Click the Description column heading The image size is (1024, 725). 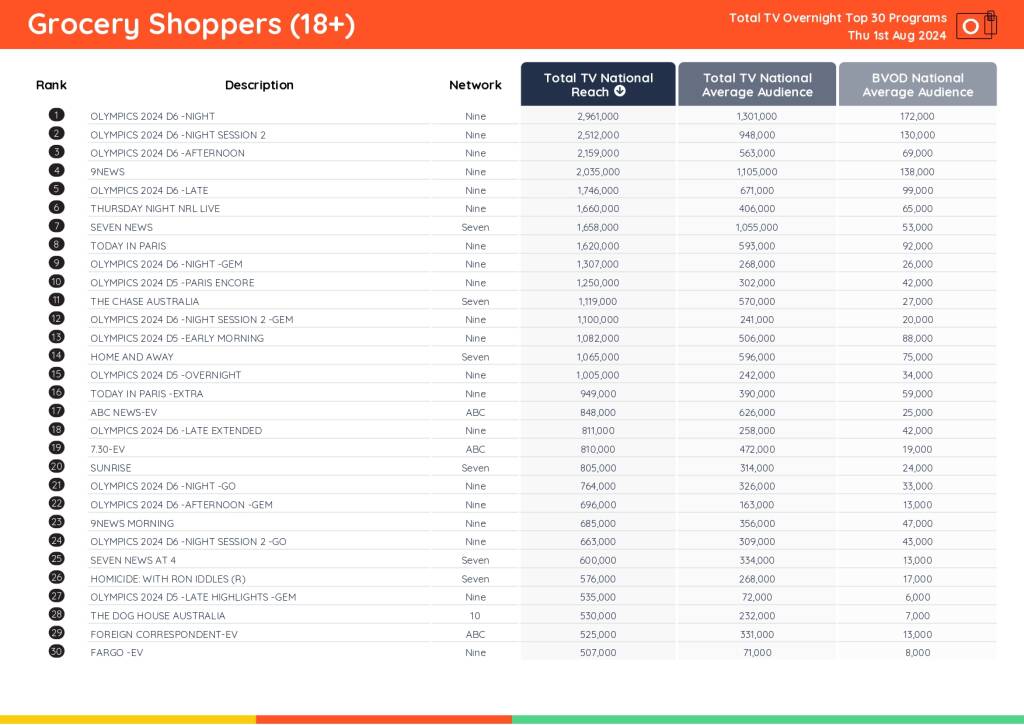[x=259, y=85]
